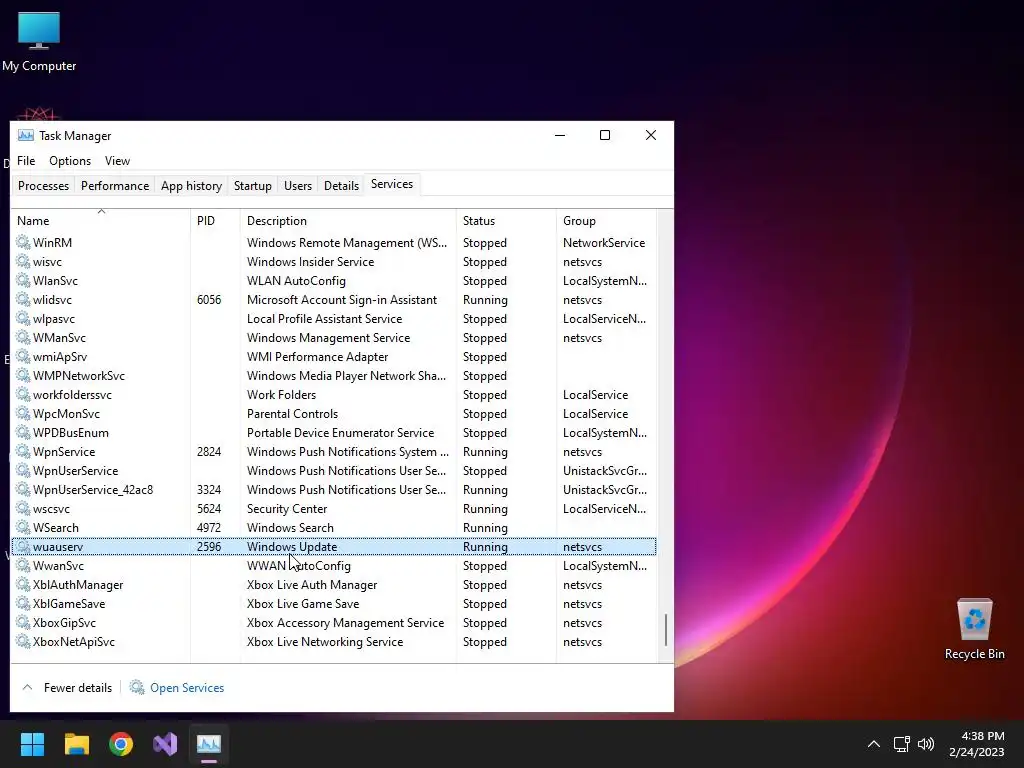Sort by the Group column header
The image size is (1024, 768).
[x=606, y=221]
